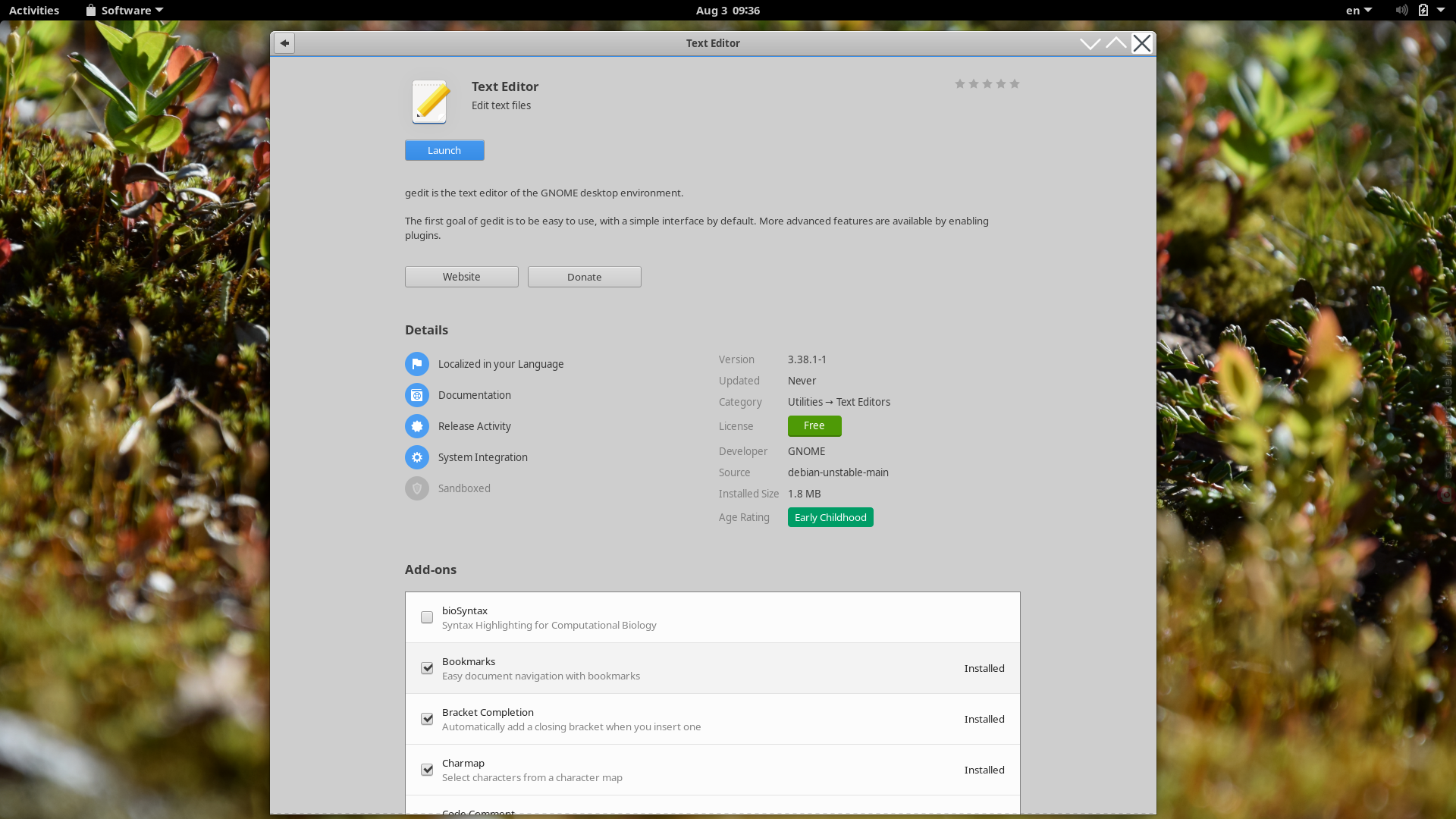
Task: Click the Bracket Completion add-on name
Action: click(488, 712)
